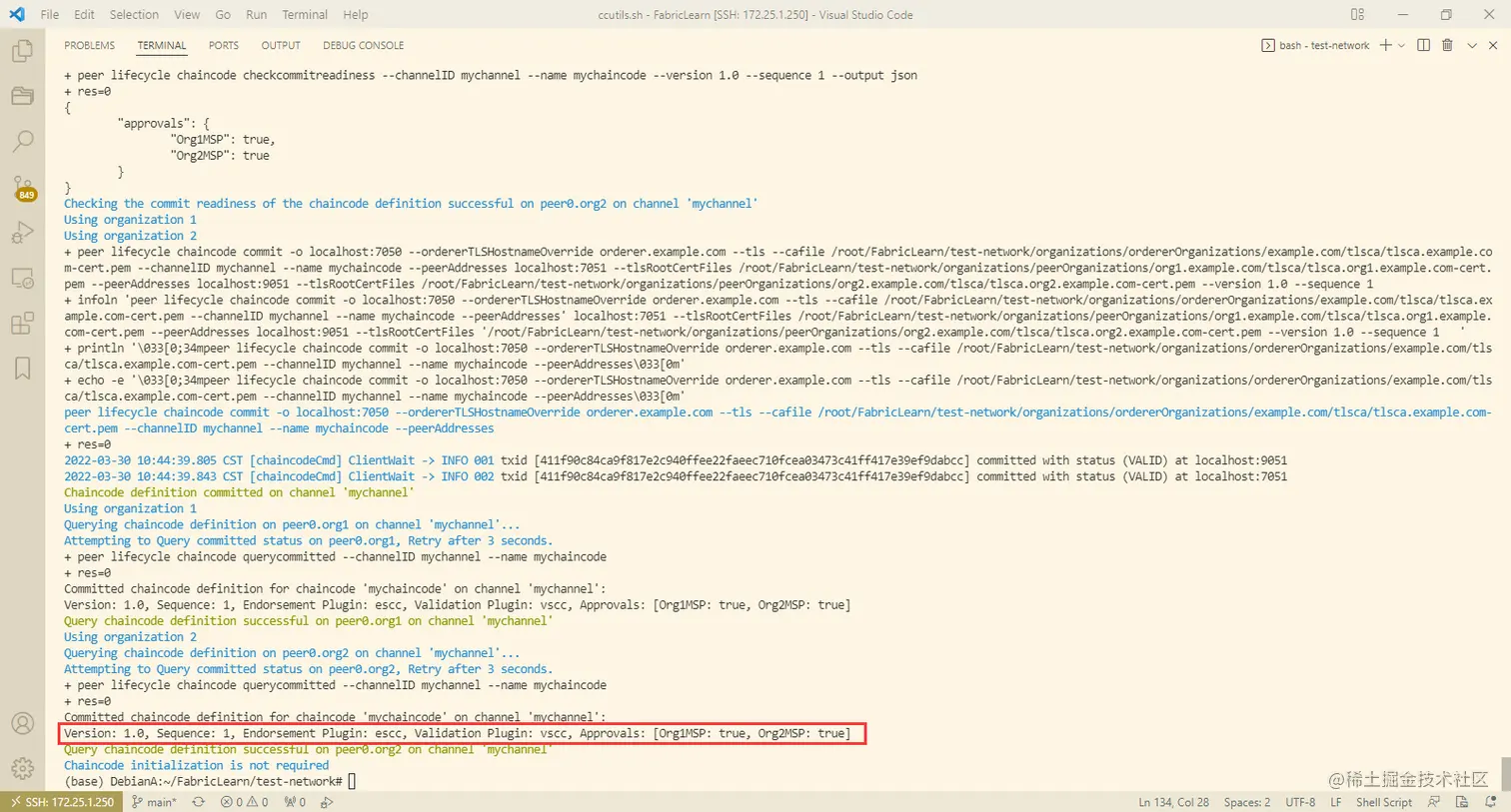Viewport: 1511px width, 812px height.
Task: Select the bash - test-network terminal
Action: pos(1315,45)
